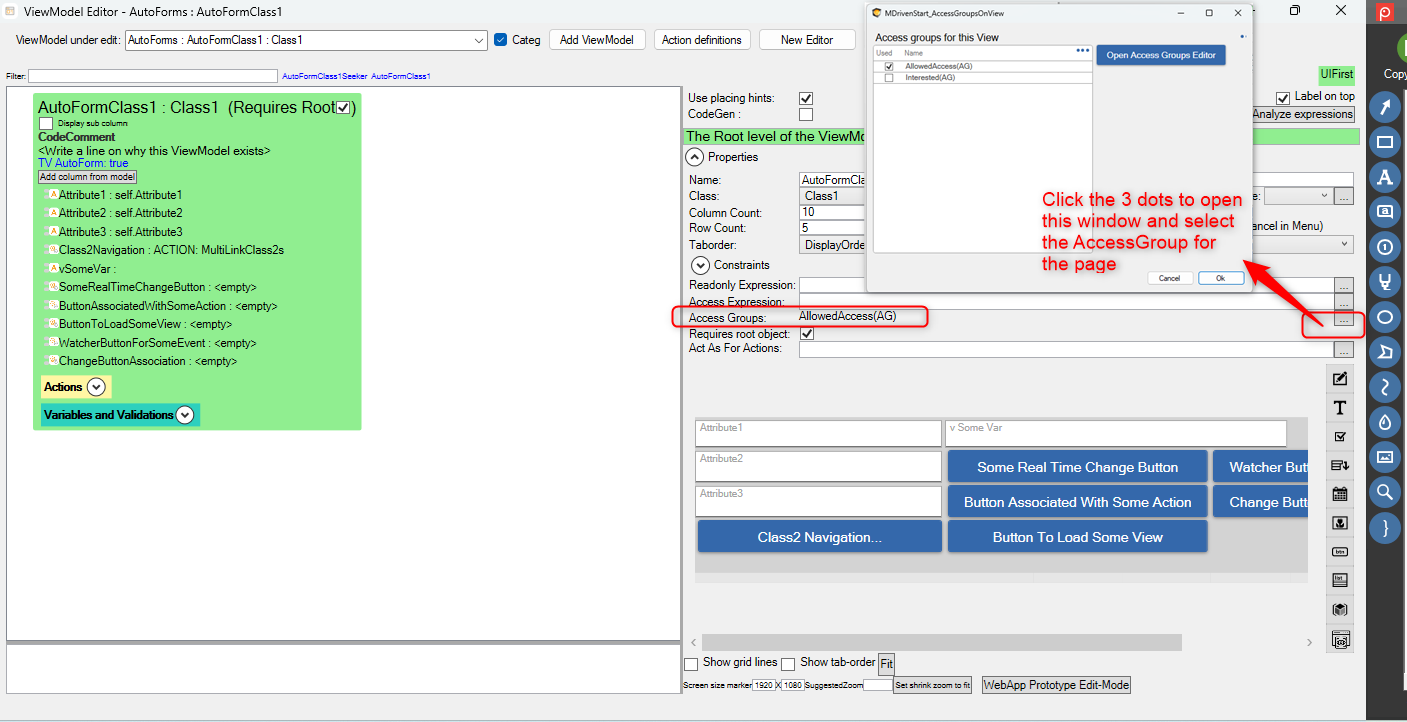Enable the Show grid lines checkbox
The width and height of the screenshot is (1407, 722).
tap(691, 664)
